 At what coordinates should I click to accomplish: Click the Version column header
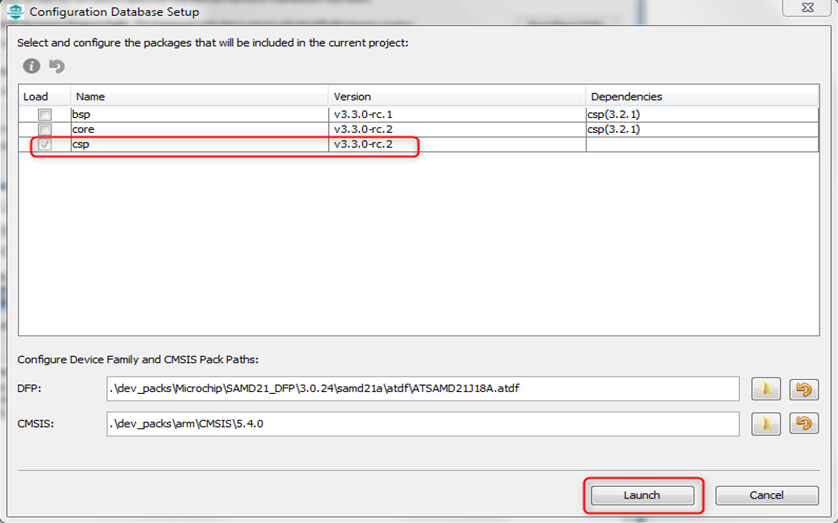click(456, 97)
